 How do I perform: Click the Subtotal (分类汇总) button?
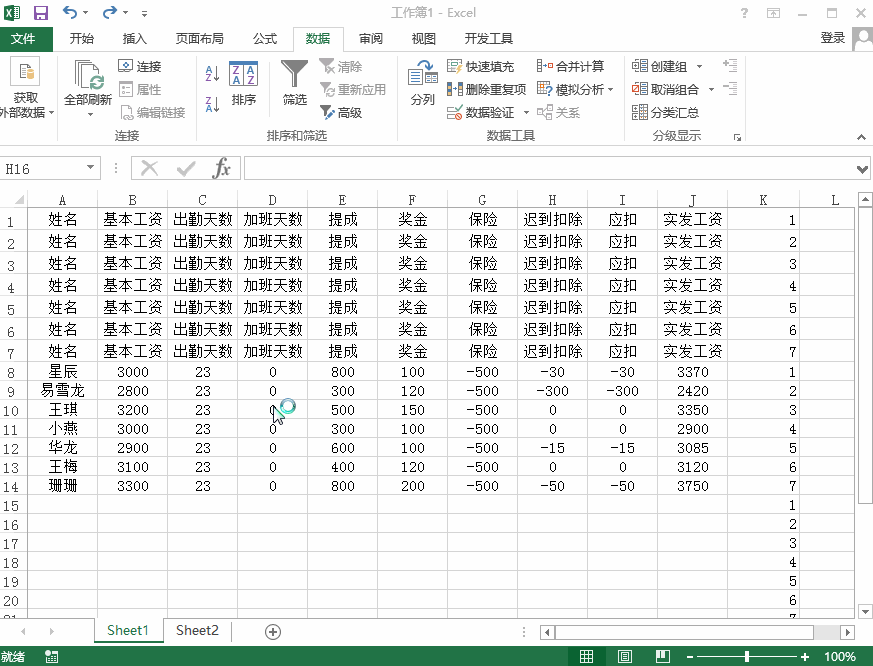click(665, 112)
